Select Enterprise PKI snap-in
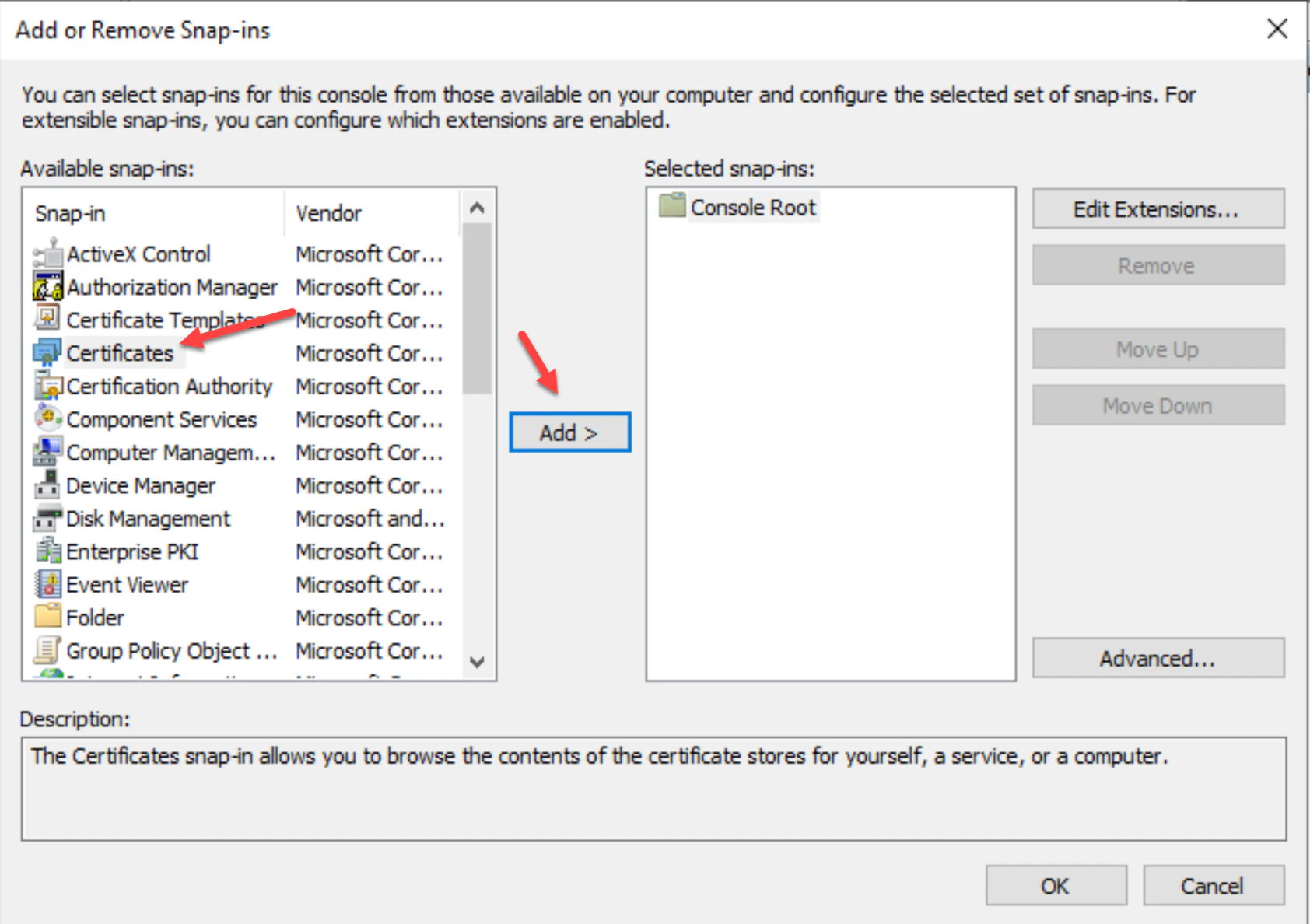1310x924 pixels. (132, 551)
